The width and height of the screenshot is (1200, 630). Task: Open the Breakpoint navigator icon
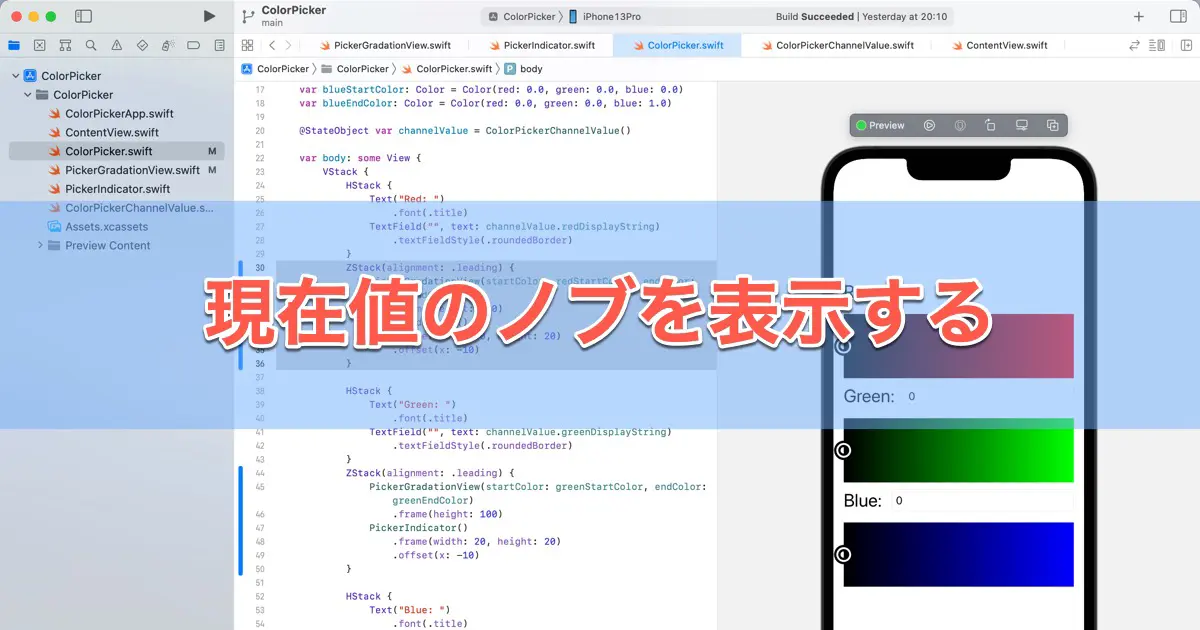194,45
